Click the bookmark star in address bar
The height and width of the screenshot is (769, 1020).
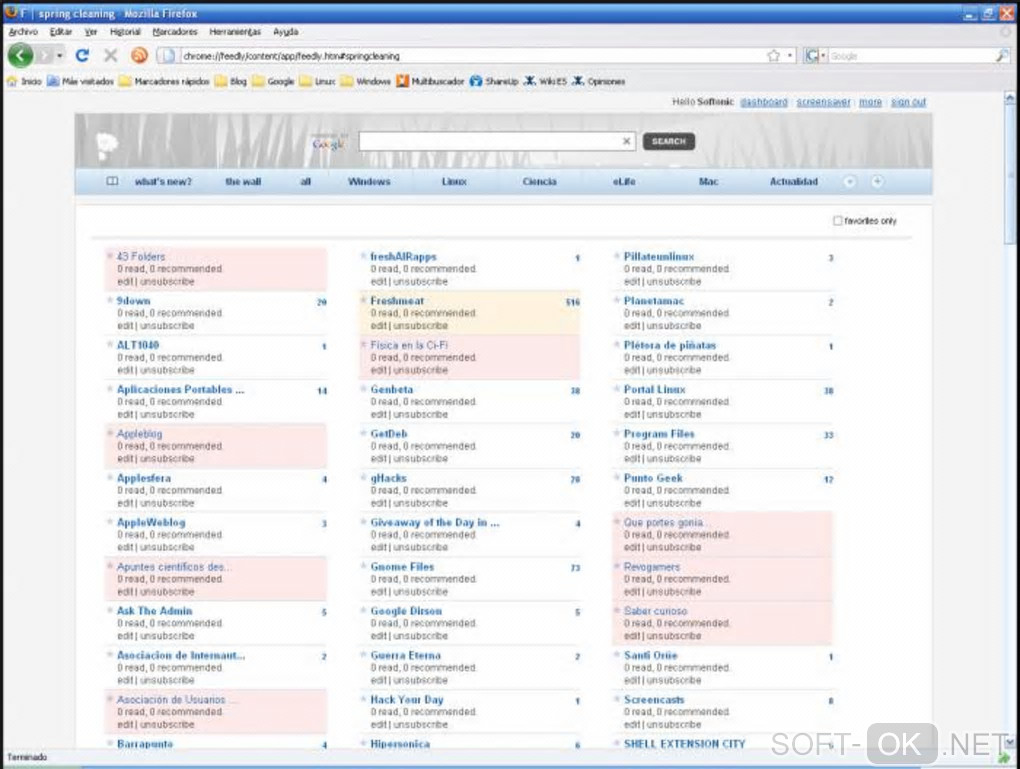773,56
